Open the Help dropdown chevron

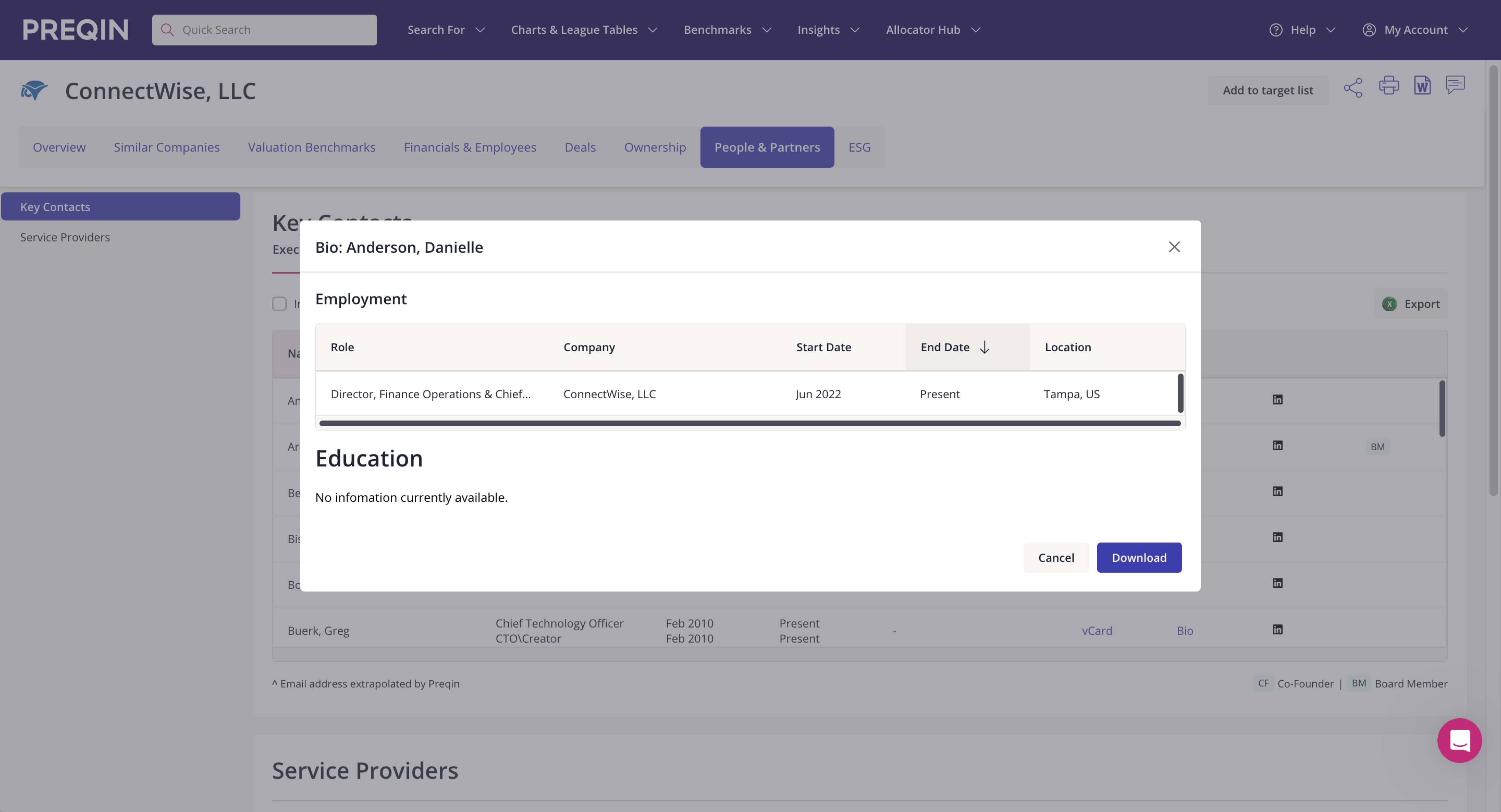coord(1331,30)
